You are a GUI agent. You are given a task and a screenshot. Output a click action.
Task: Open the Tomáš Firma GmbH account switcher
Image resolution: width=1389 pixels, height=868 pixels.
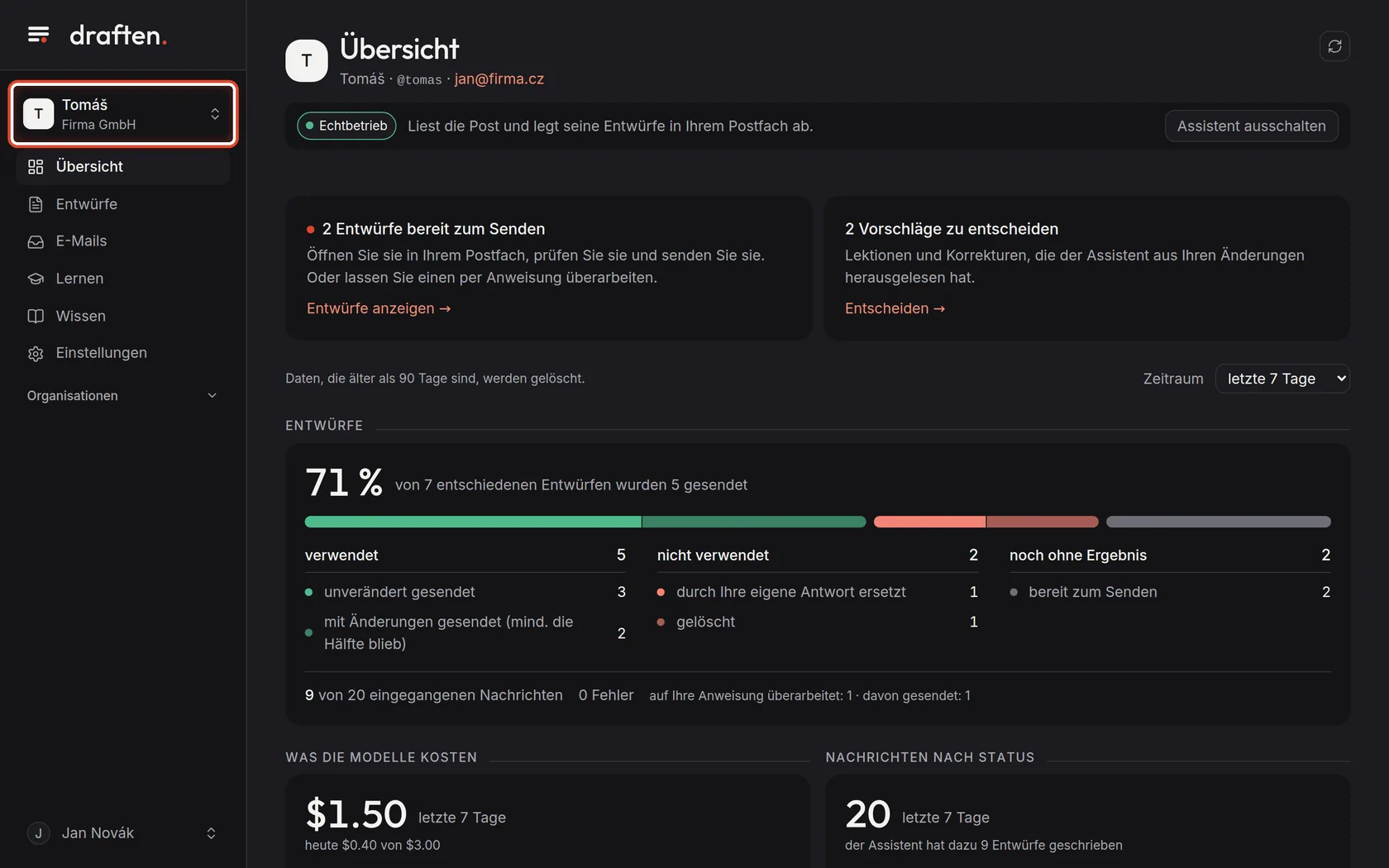pyautogui.click(x=123, y=114)
